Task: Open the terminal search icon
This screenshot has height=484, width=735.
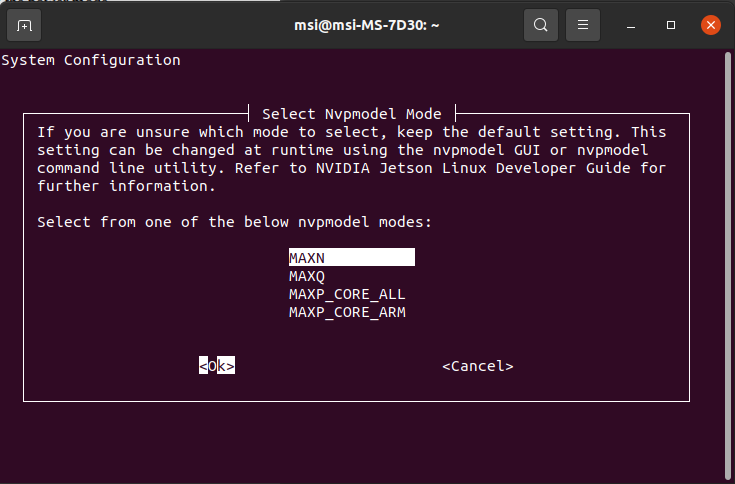Action: [540, 25]
